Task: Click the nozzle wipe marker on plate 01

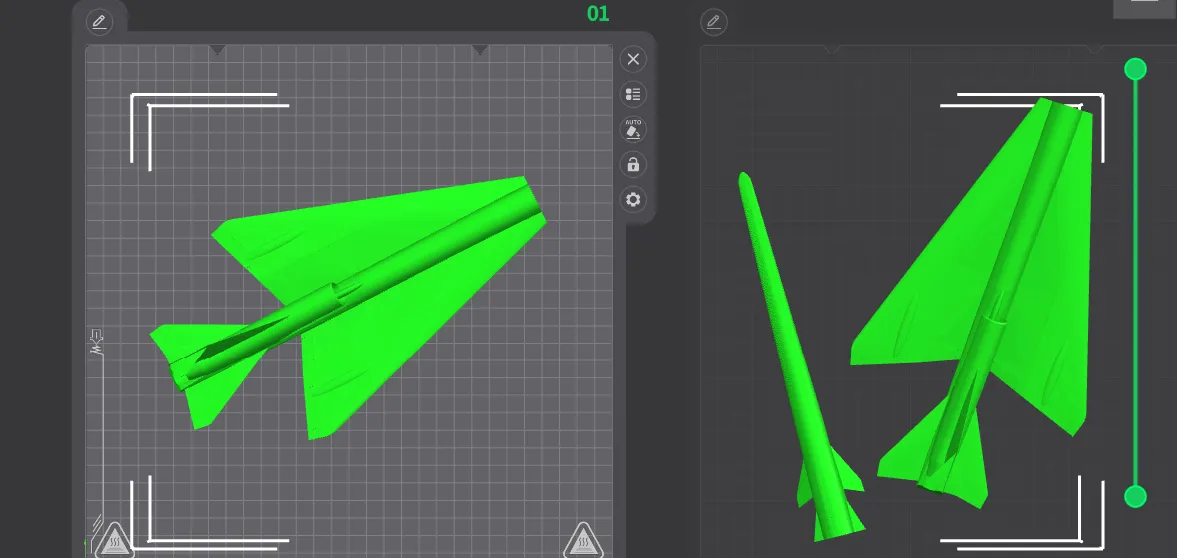Action: point(96,342)
